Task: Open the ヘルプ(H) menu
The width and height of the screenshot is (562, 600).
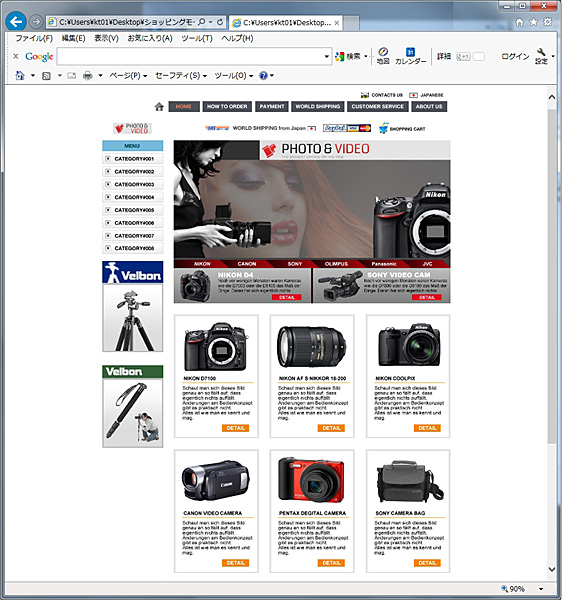Action: click(237, 38)
